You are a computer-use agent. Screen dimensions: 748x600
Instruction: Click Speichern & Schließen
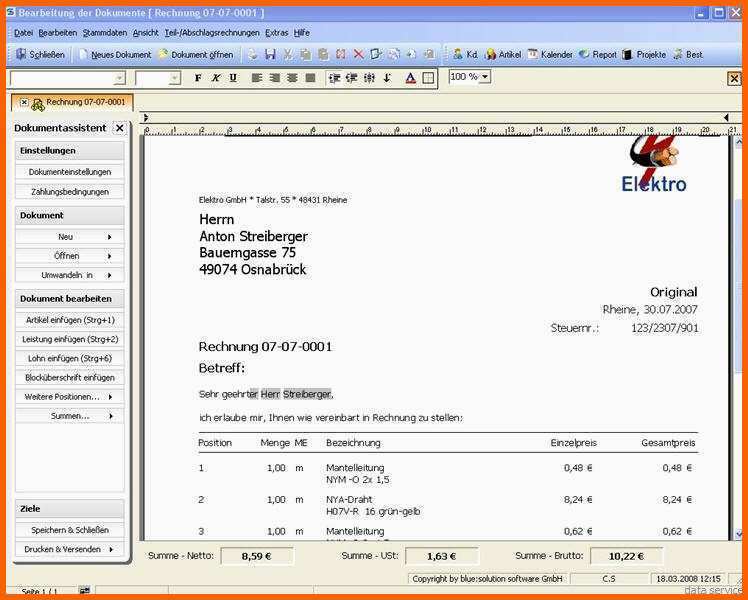tap(70, 530)
